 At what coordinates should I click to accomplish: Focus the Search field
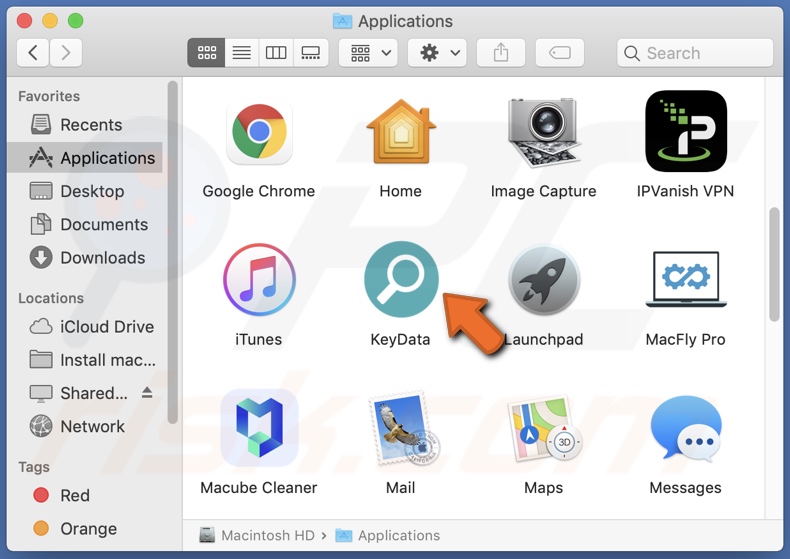click(695, 53)
